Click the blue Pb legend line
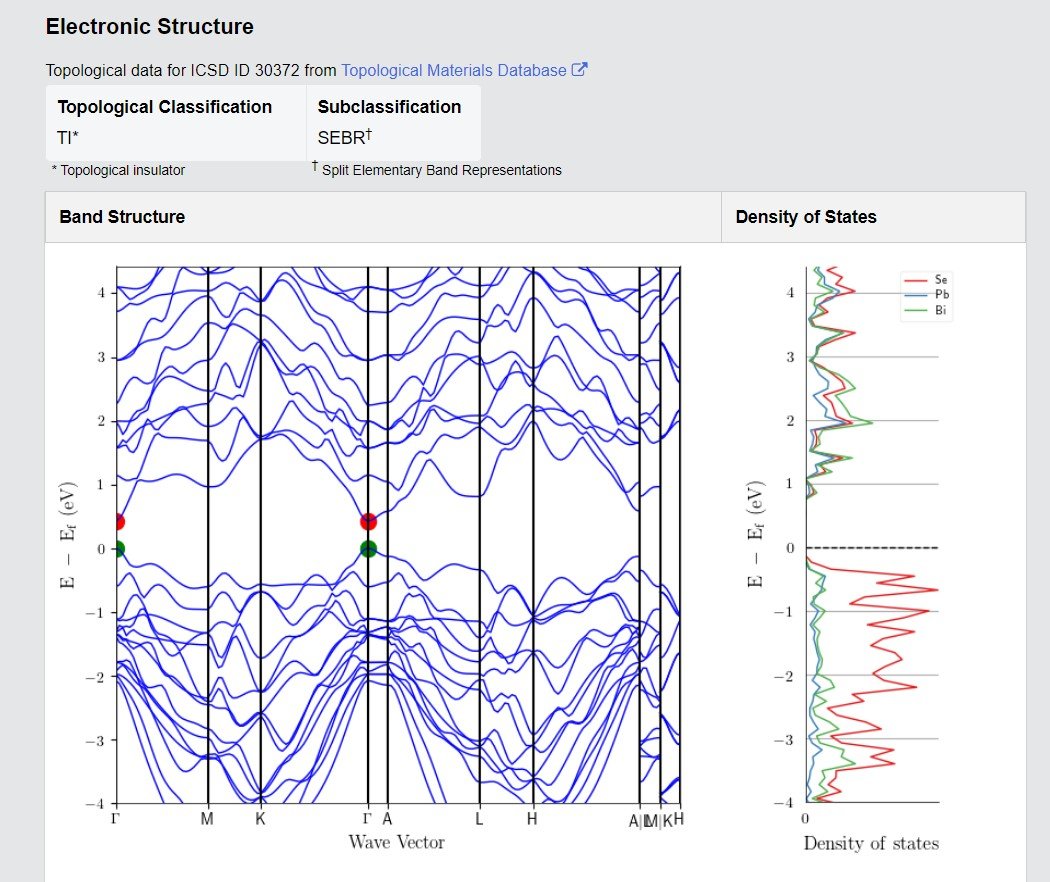1050x882 pixels. (915, 295)
